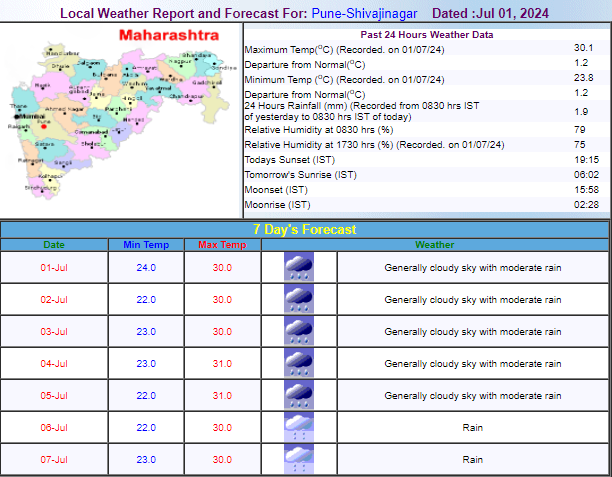
Task: Click the 05-Jul date cell
Action: [x=54, y=395]
